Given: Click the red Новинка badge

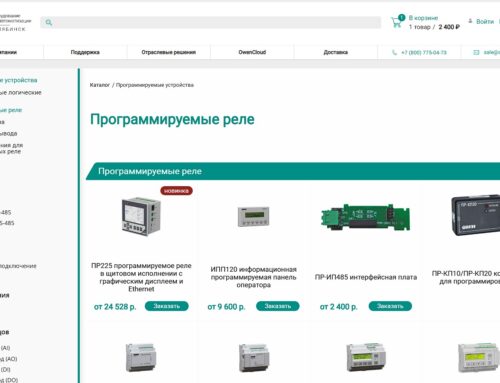Looking at the screenshot, I should [x=176, y=191].
